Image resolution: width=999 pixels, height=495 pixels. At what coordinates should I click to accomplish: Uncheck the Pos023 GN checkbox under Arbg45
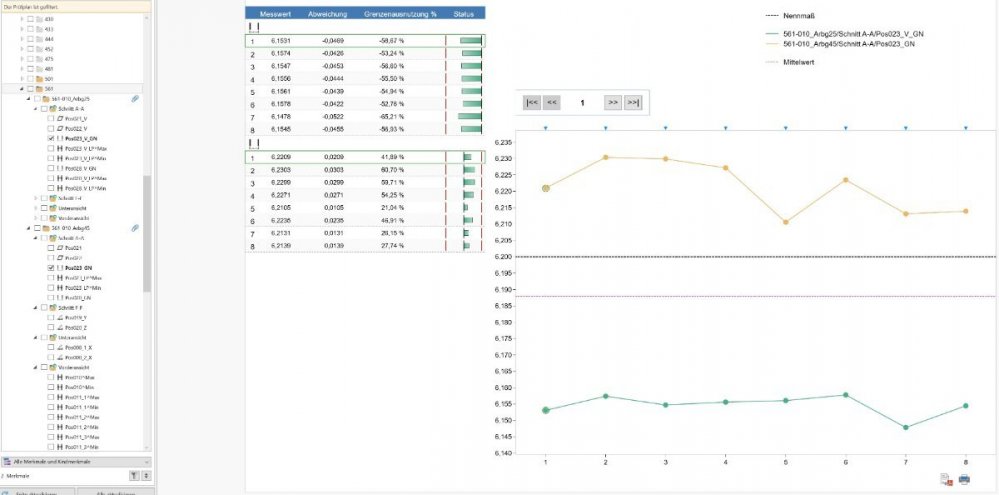pyautogui.click(x=51, y=268)
